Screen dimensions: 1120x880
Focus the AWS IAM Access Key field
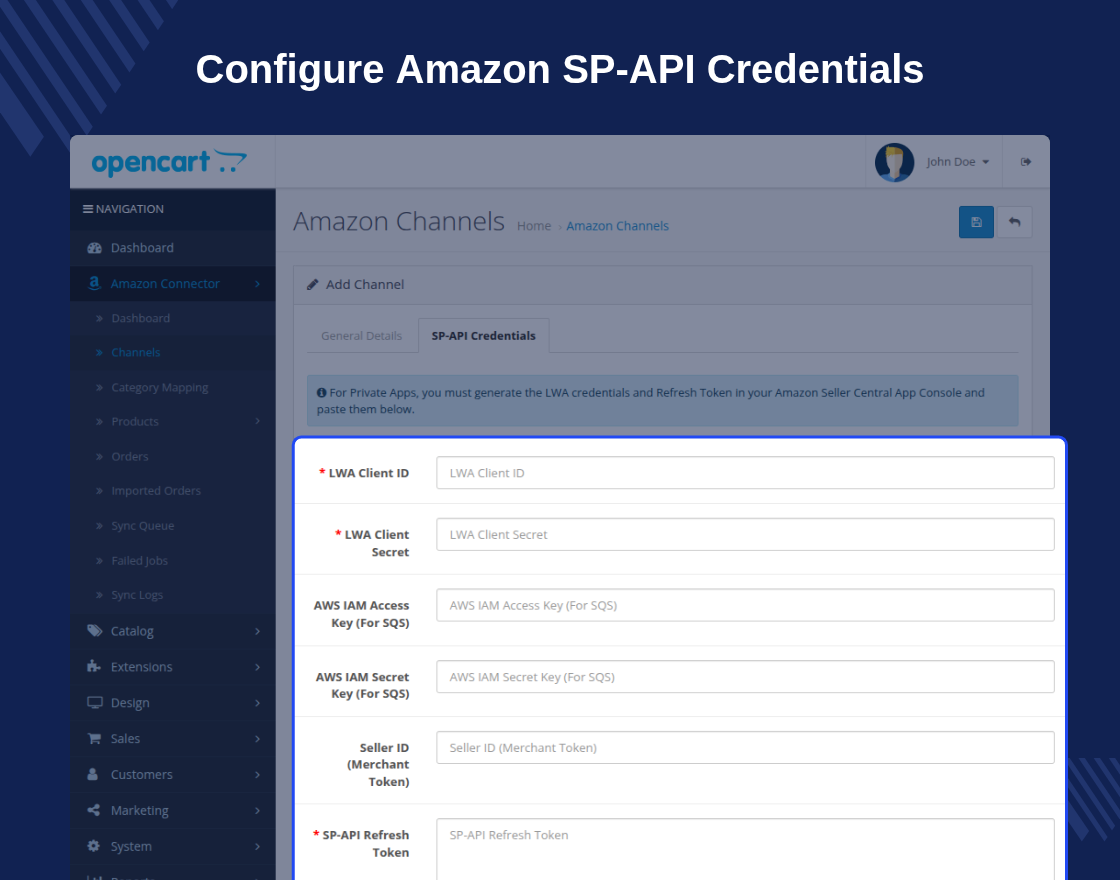[x=745, y=605]
